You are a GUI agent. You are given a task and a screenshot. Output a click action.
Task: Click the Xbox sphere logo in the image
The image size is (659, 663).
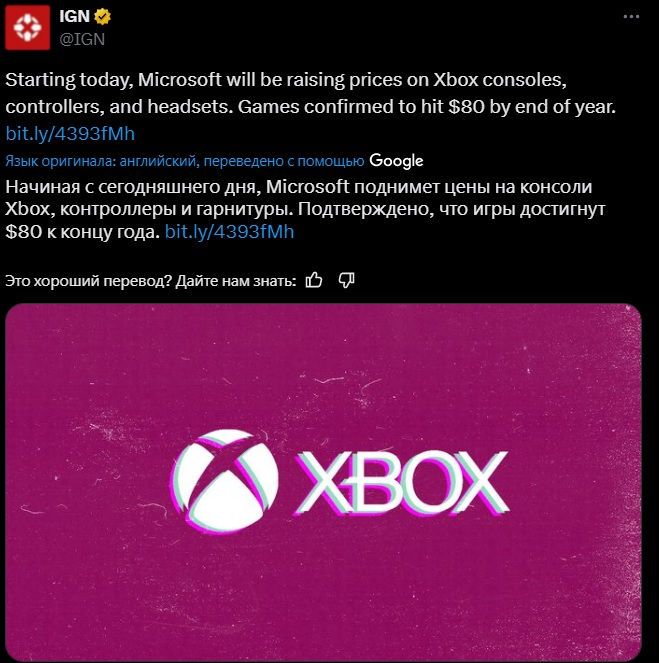pos(224,482)
